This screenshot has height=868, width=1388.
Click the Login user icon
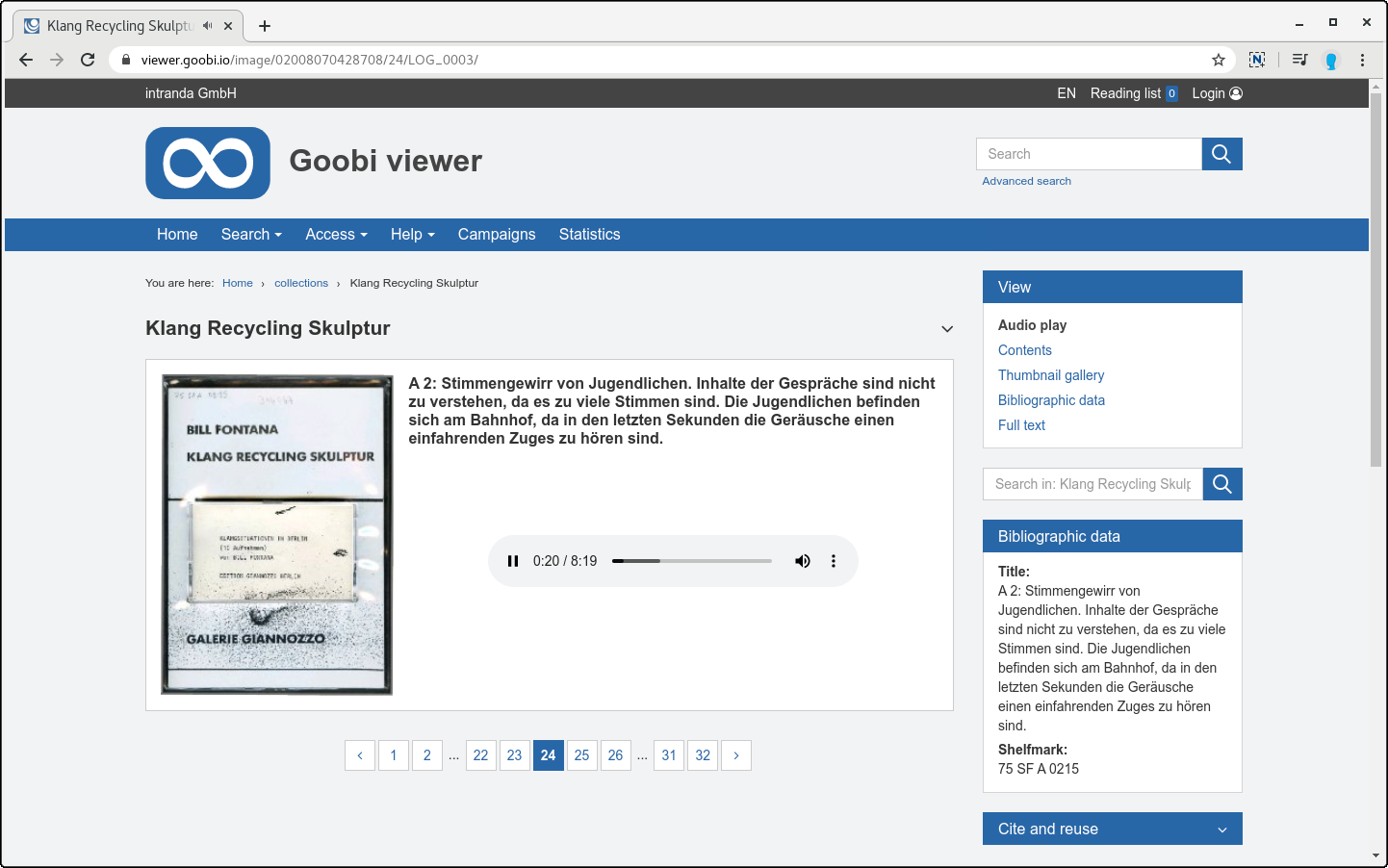point(1236,93)
